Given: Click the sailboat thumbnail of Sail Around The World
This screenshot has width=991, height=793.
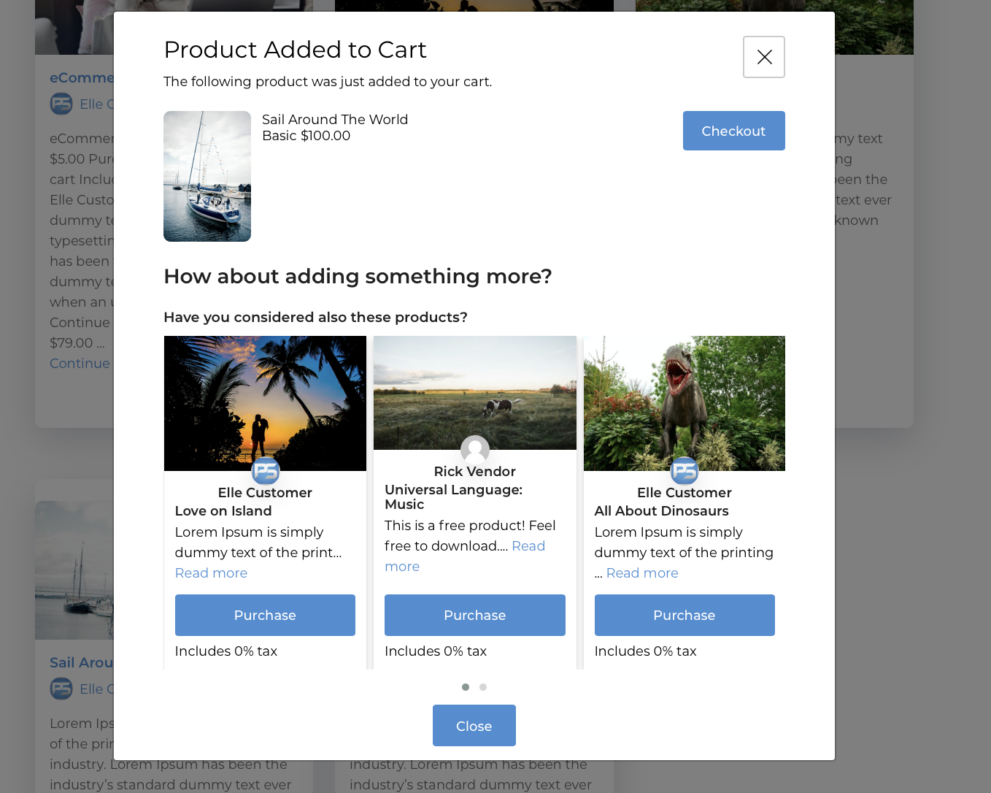Looking at the screenshot, I should [206, 176].
